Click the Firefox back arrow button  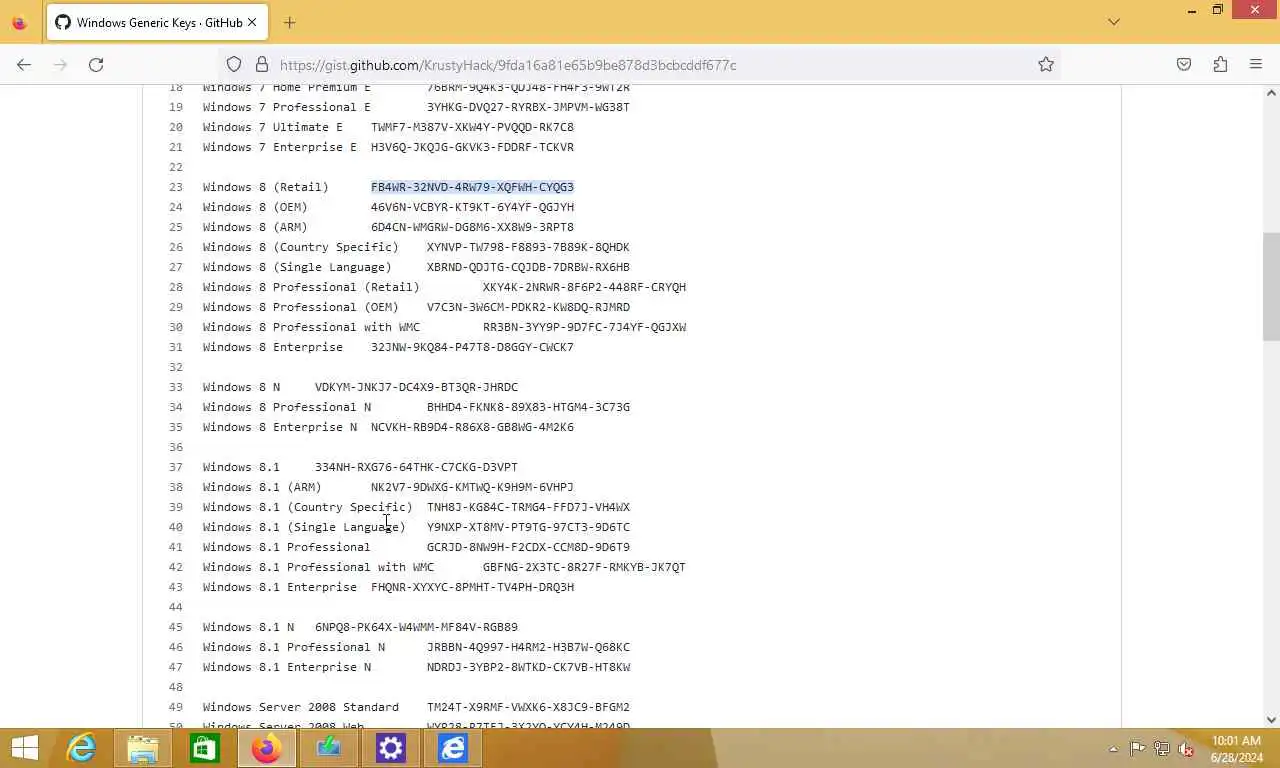point(24,64)
